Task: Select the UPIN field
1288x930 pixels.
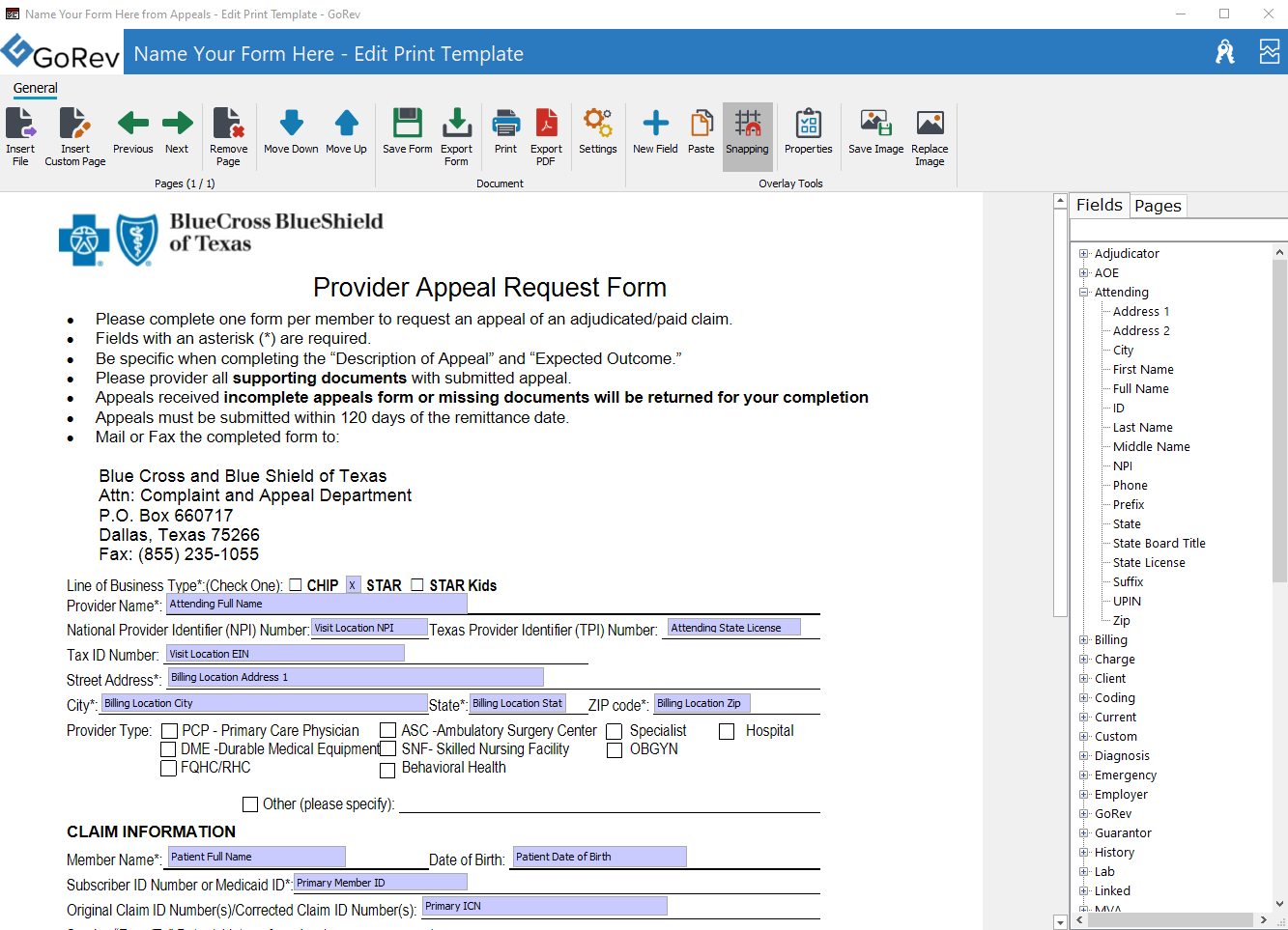Action: 1127,601
